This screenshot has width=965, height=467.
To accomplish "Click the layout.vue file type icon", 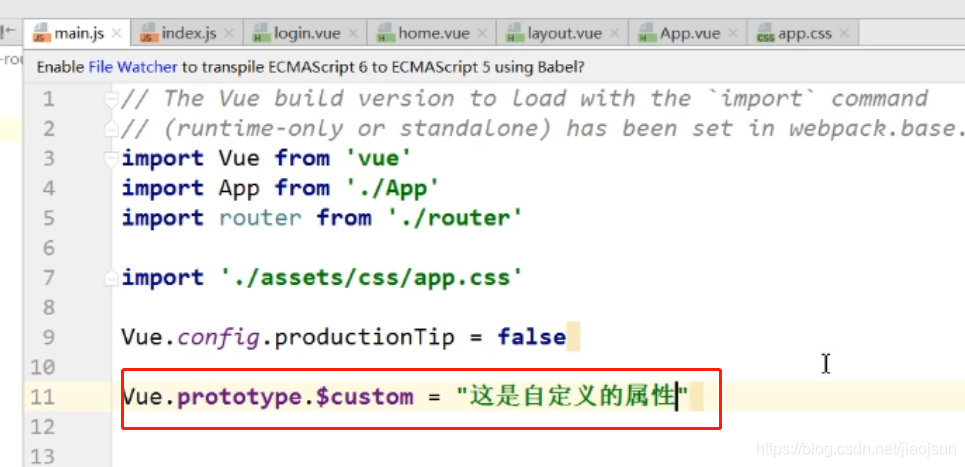I will (x=515, y=33).
